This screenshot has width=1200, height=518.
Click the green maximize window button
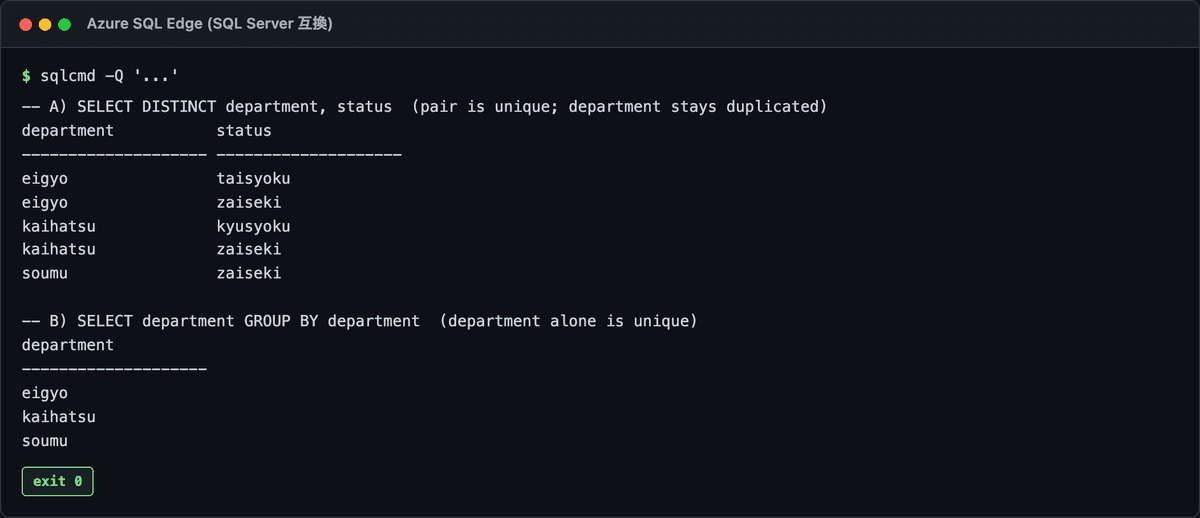(x=64, y=24)
